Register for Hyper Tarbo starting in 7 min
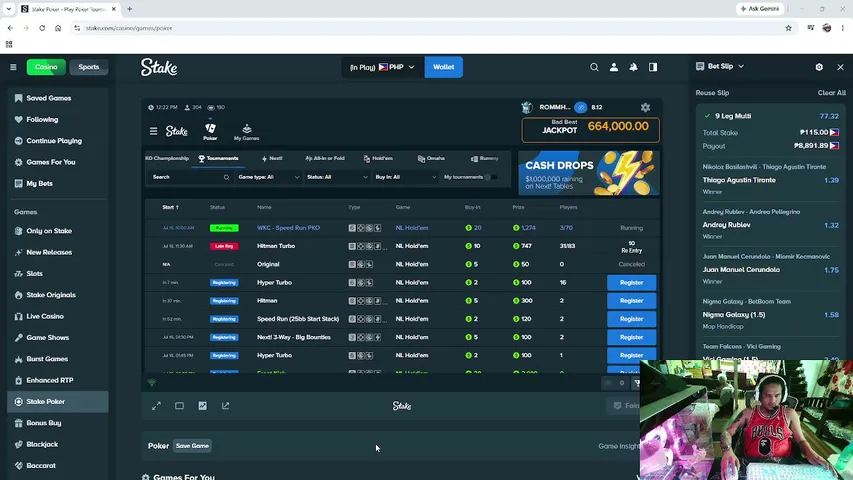 coord(631,282)
